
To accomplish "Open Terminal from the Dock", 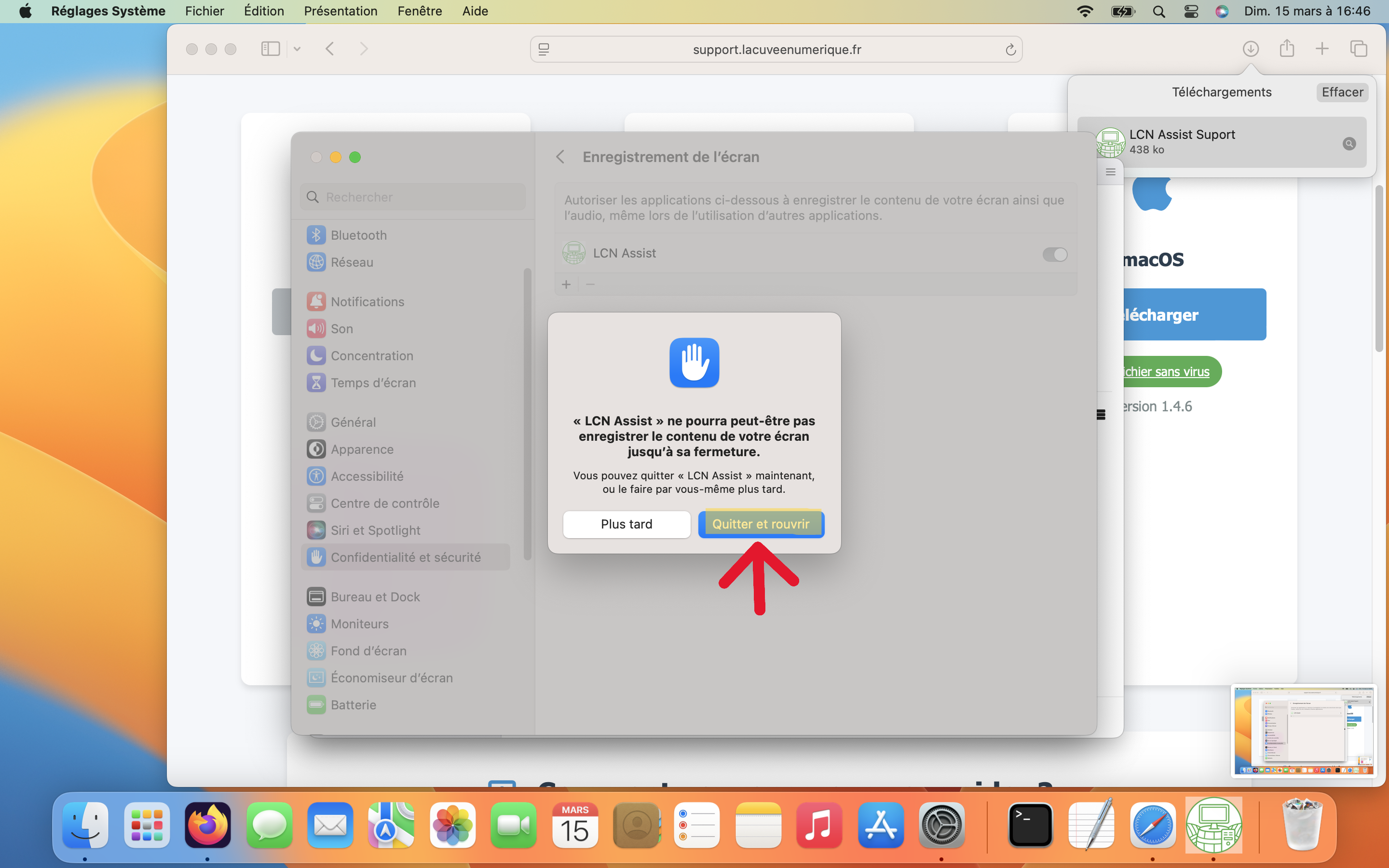I will pos(1030,826).
